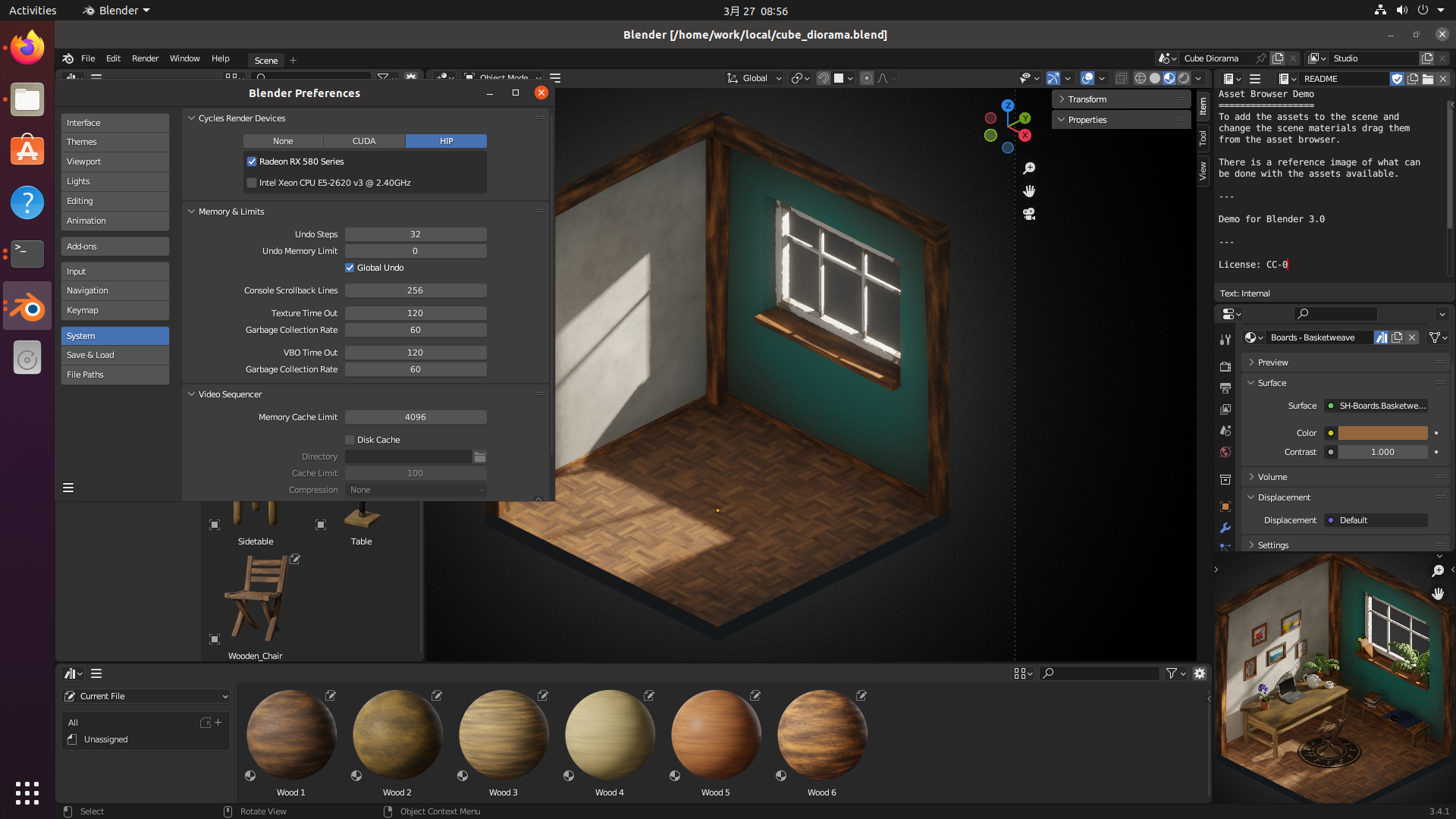Open text file folder icon in text editor

point(1428,79)
